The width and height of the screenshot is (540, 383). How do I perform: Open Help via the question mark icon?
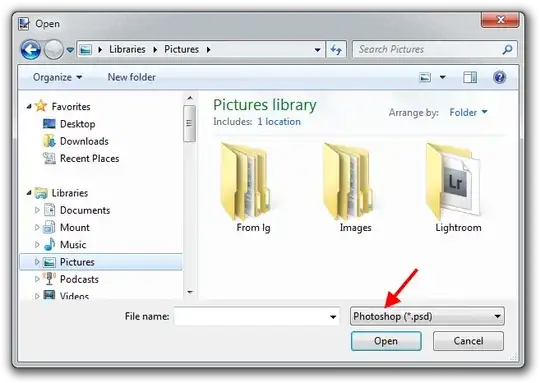[499, 77]
